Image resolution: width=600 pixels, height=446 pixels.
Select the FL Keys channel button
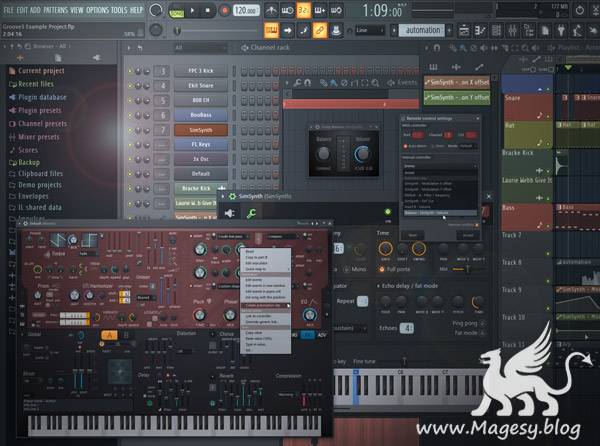click(201, 145)
